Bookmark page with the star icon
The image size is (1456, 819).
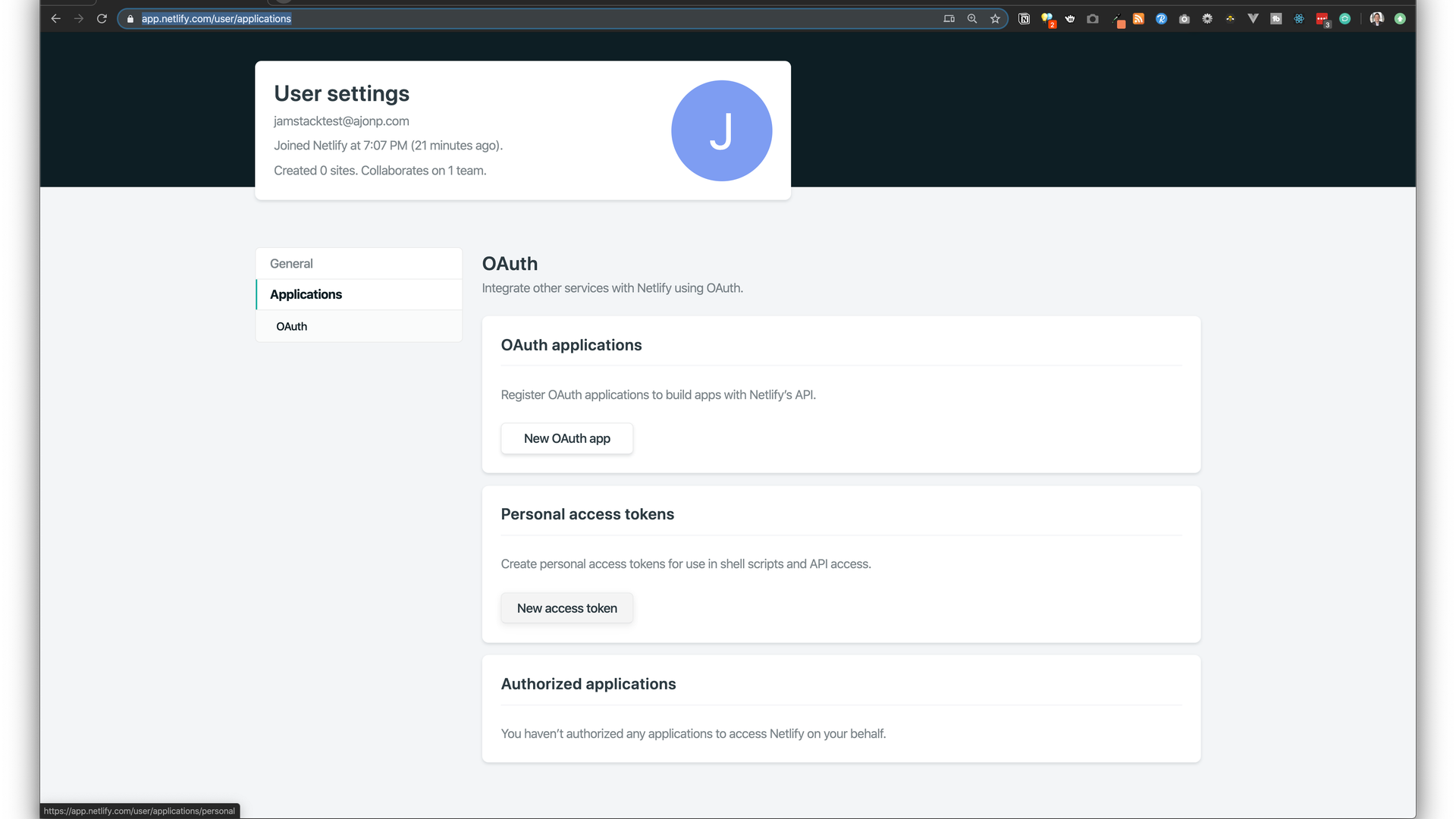pyautogui.click(x=995, y=19)
